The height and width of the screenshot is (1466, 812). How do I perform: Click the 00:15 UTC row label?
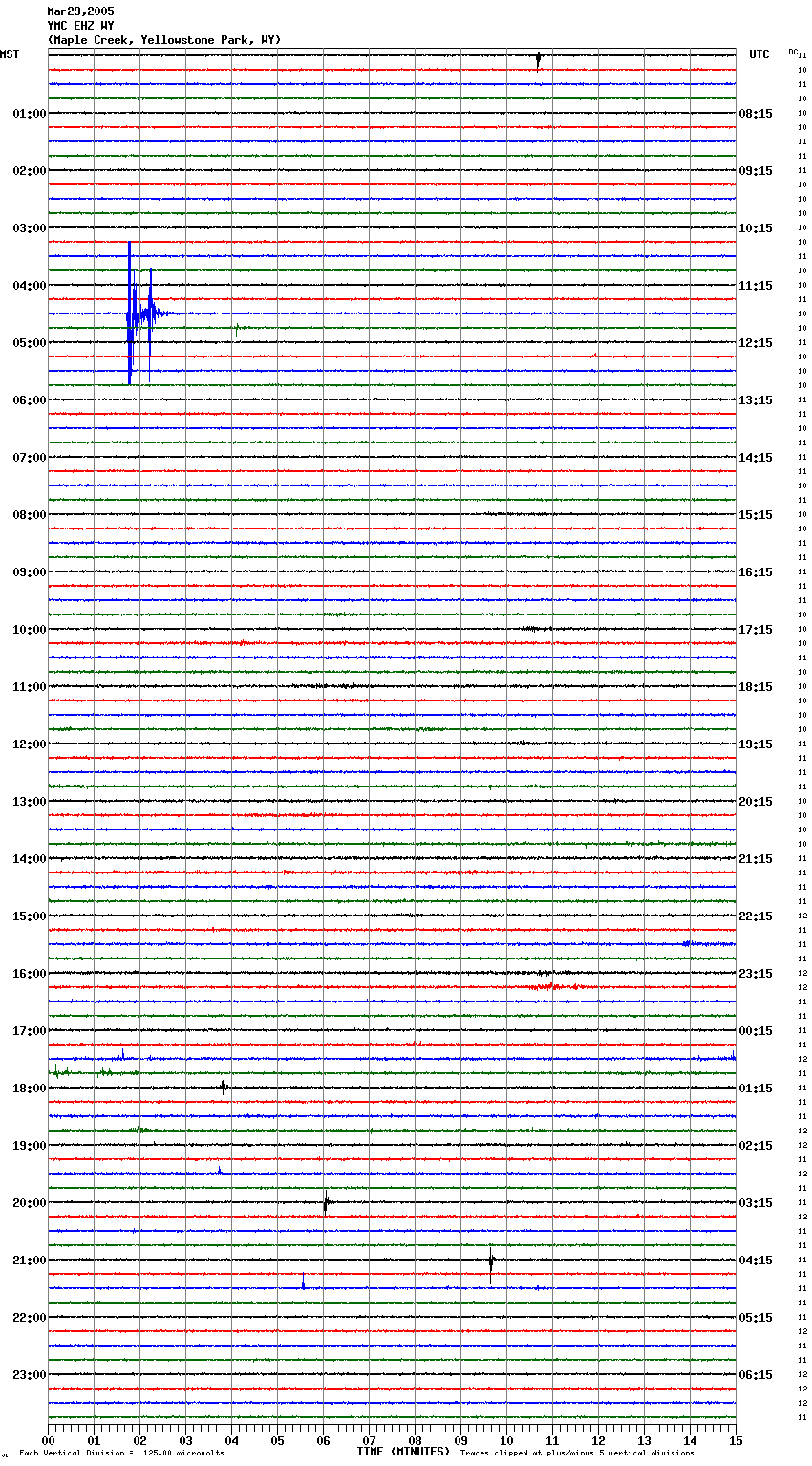point(756,1031)
